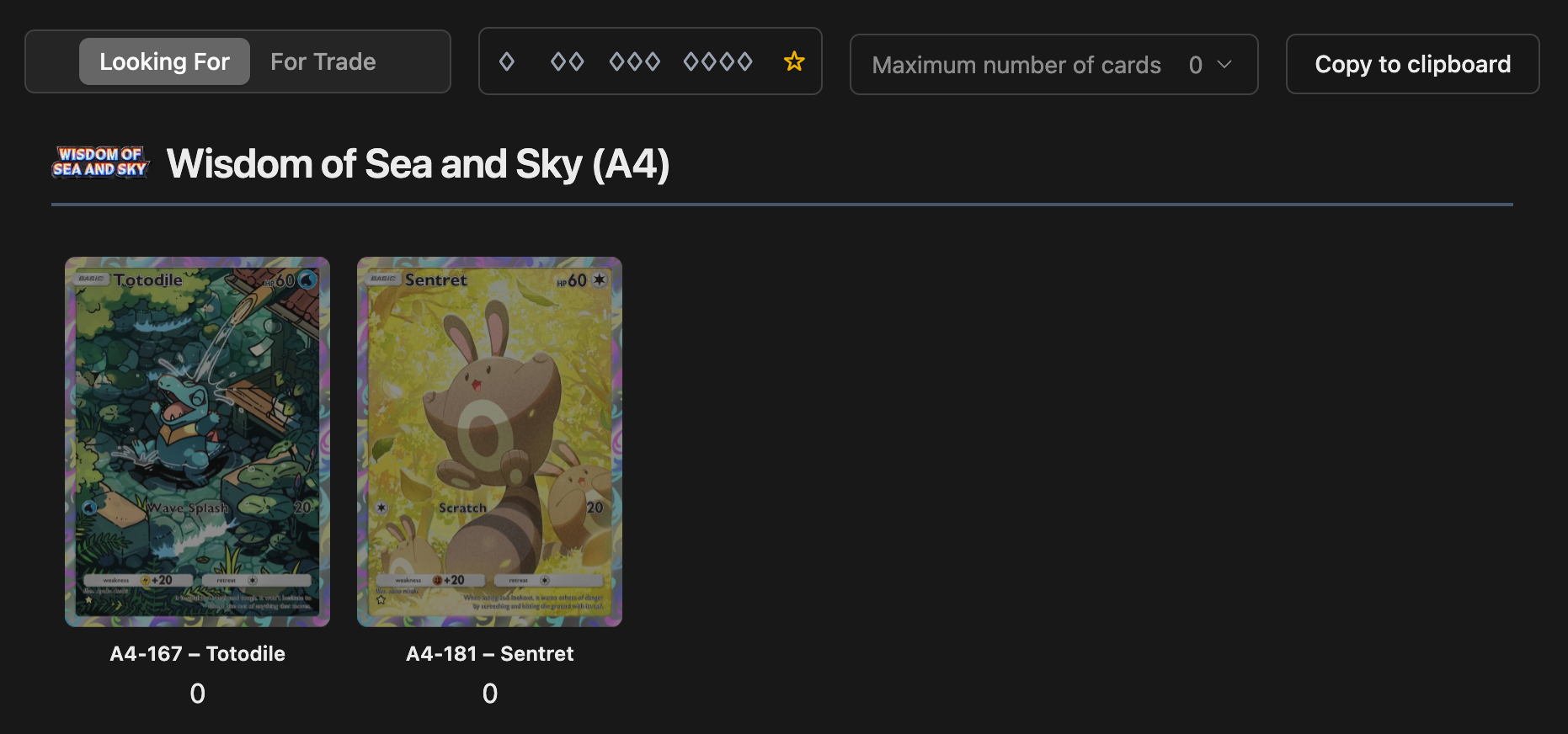
Task: Switch to the For Trade tab
Action: (x=323, y=61)
